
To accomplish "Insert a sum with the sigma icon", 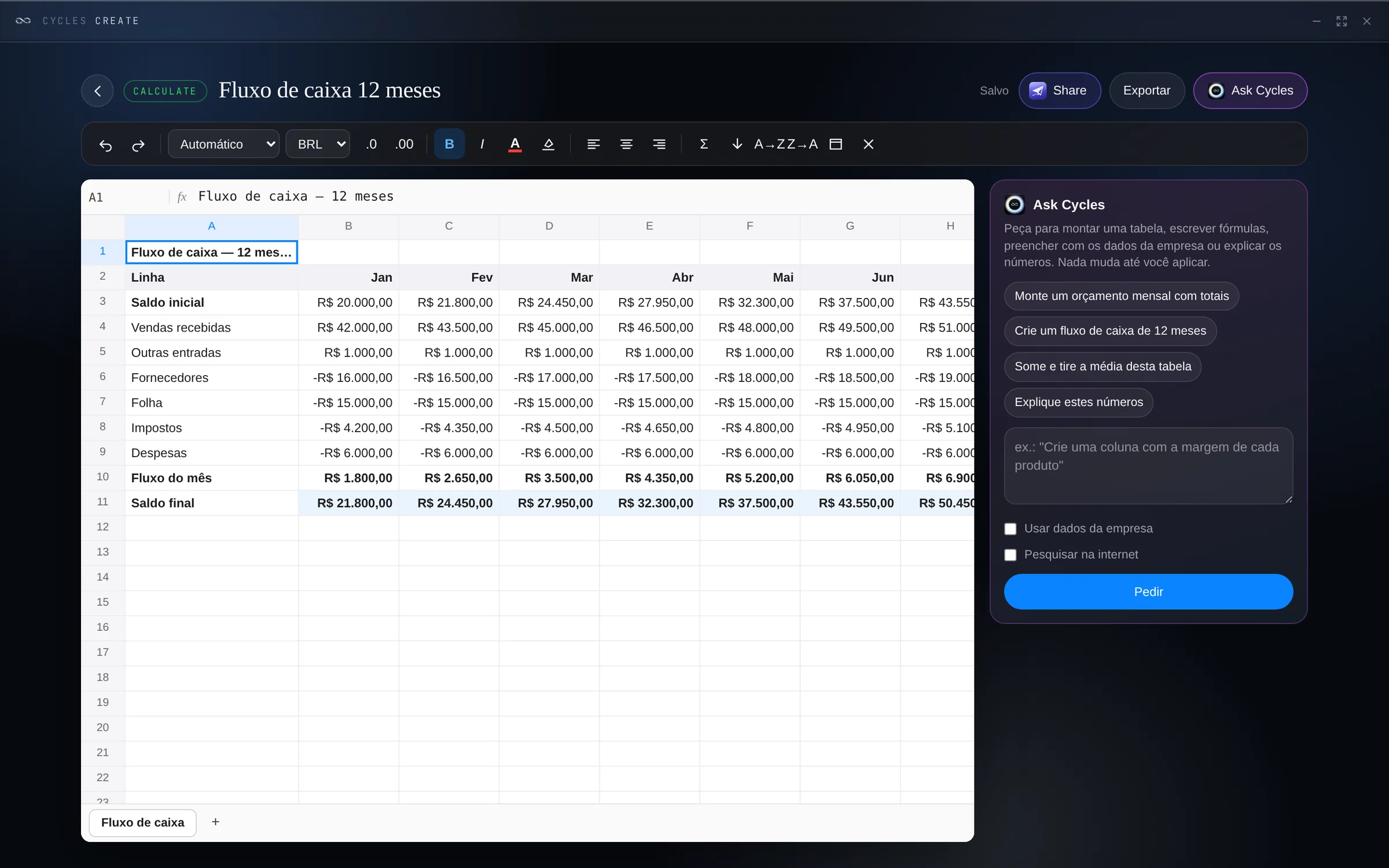I will pos(704,144).
